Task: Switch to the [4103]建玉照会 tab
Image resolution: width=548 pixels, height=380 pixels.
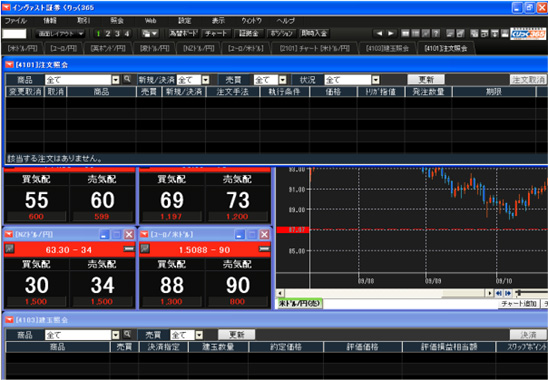Action: click(x=387, y=48)
